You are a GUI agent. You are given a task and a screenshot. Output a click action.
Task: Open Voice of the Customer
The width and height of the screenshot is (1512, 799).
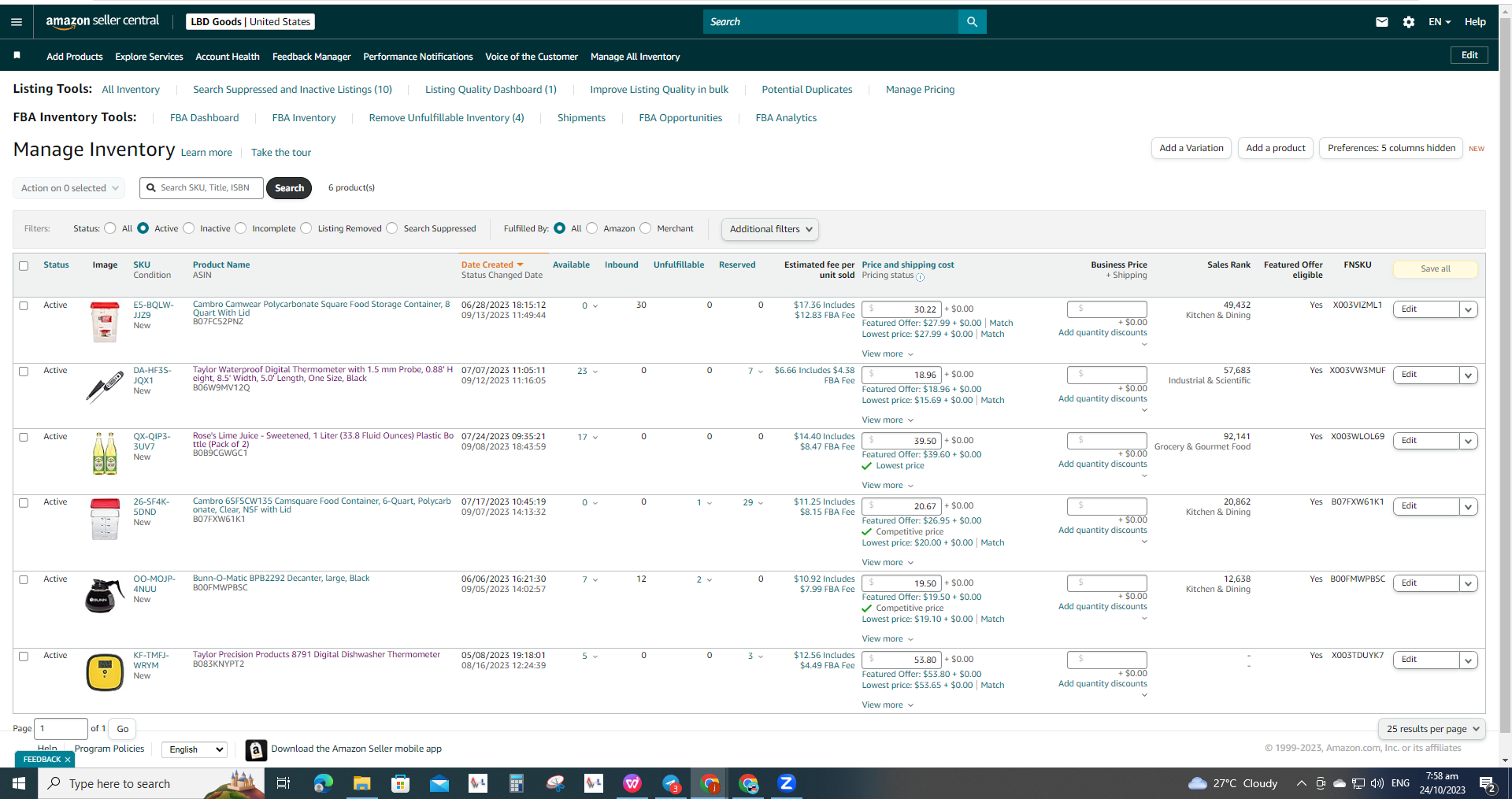(532, 57)
